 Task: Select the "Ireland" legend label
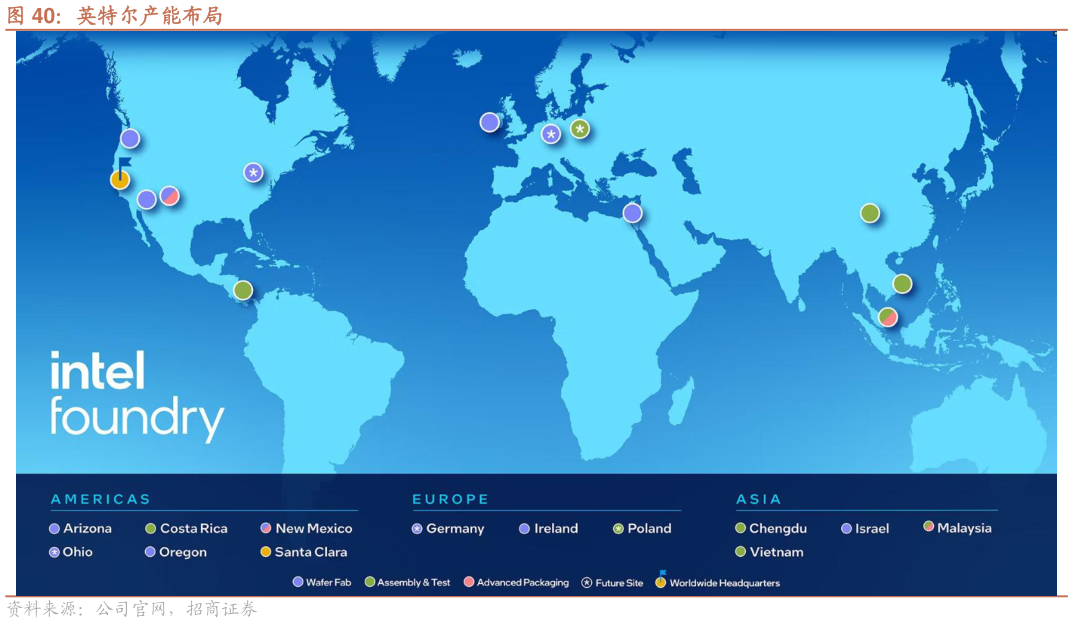coord(556,529)
